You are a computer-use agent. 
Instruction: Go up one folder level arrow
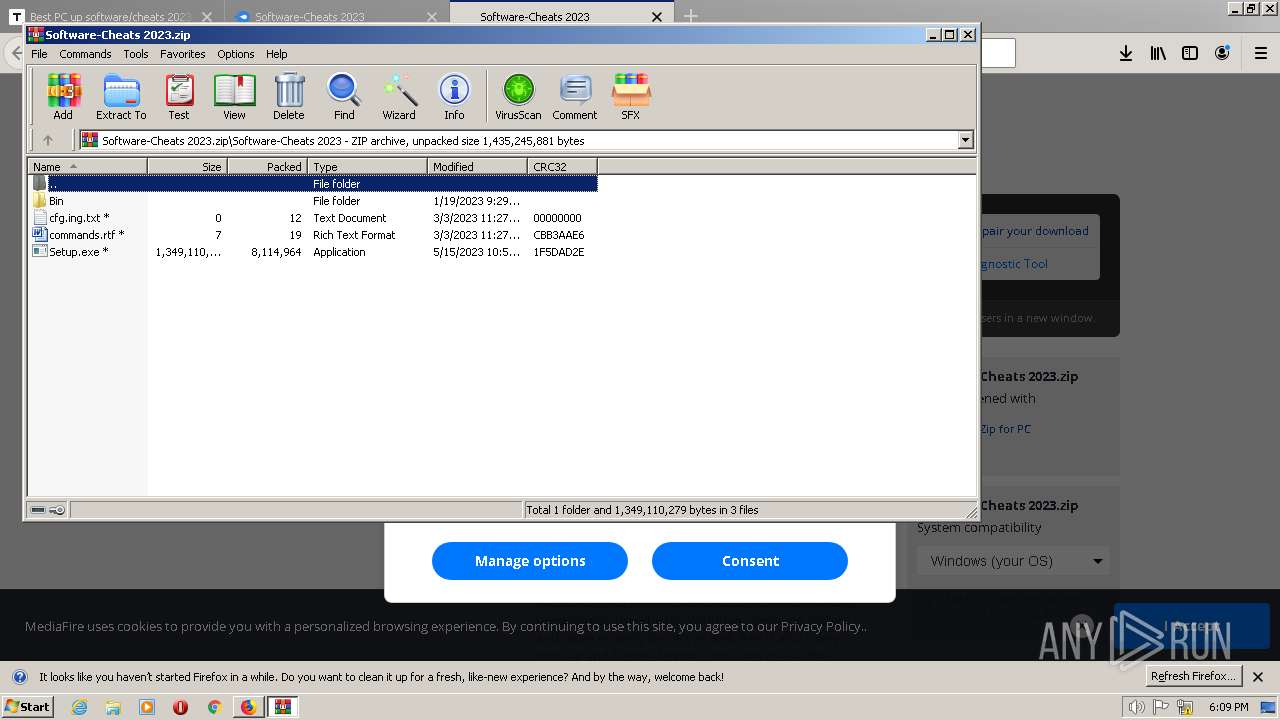pyautogui.click(x=47, y=141)
